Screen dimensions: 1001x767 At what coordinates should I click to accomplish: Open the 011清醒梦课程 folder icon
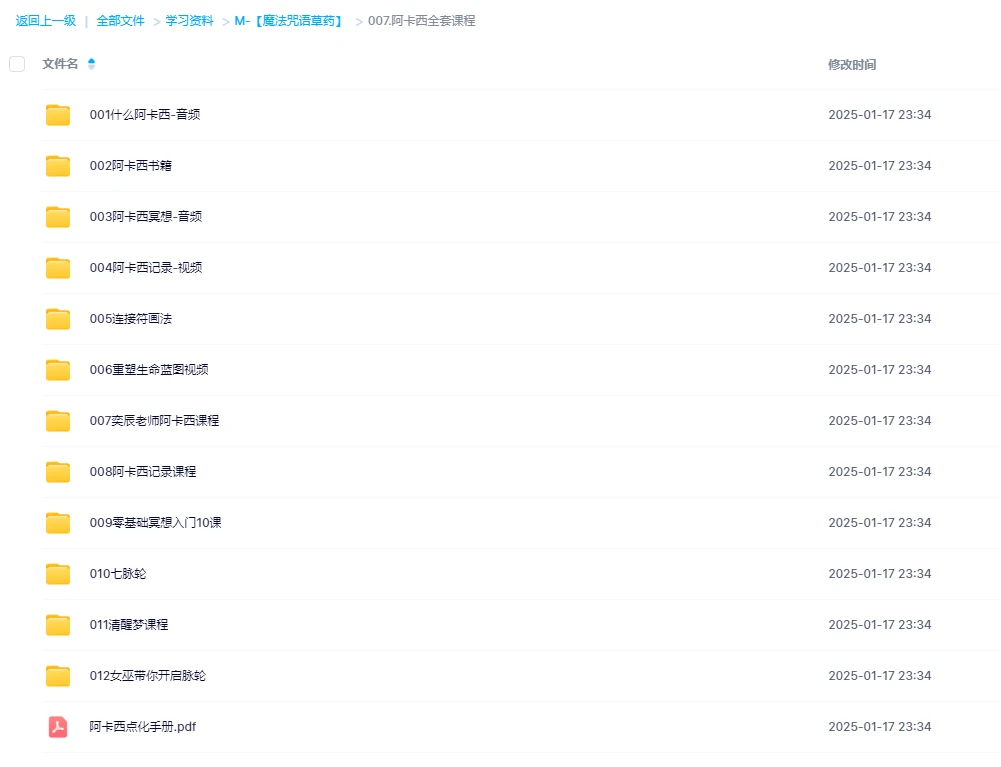point(58,625)
